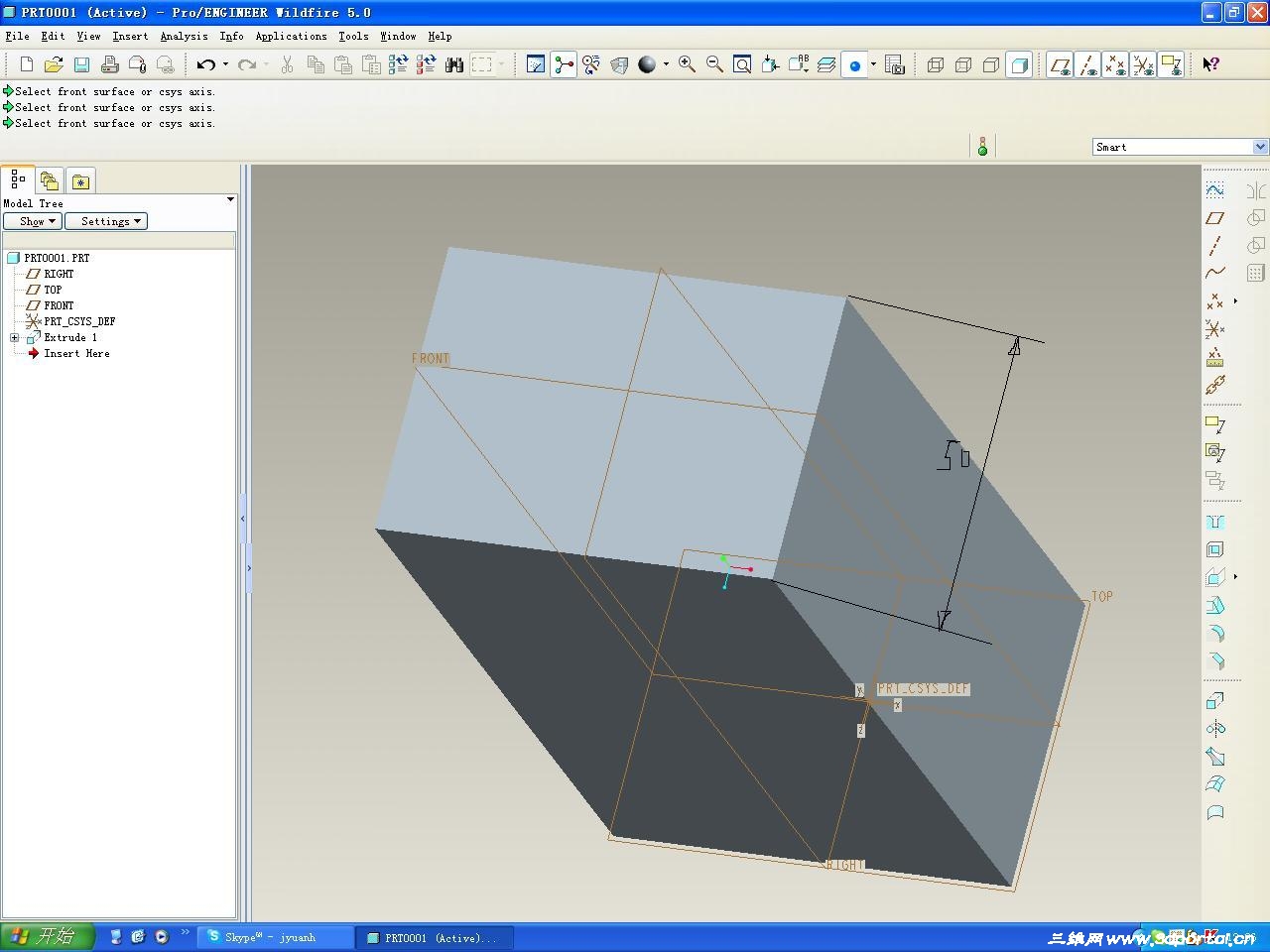Open the appearance sphere dropdown arrow
Screen dimensions: 1270x952
click(x=666, y=64)
